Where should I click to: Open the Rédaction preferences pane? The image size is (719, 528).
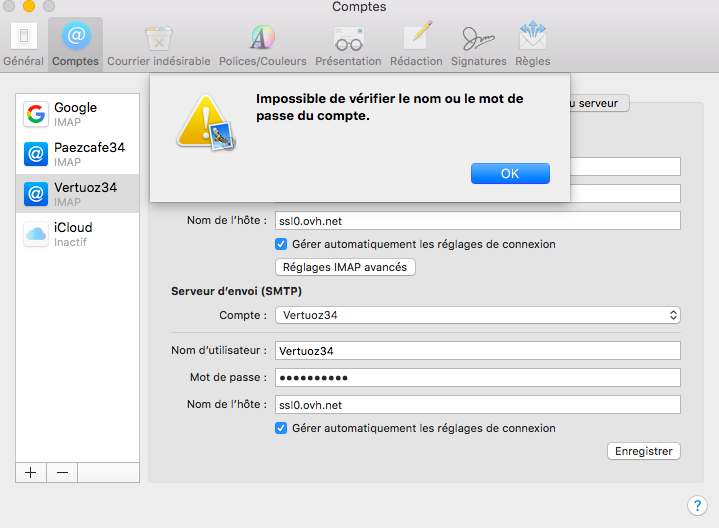tap(416, 44)
